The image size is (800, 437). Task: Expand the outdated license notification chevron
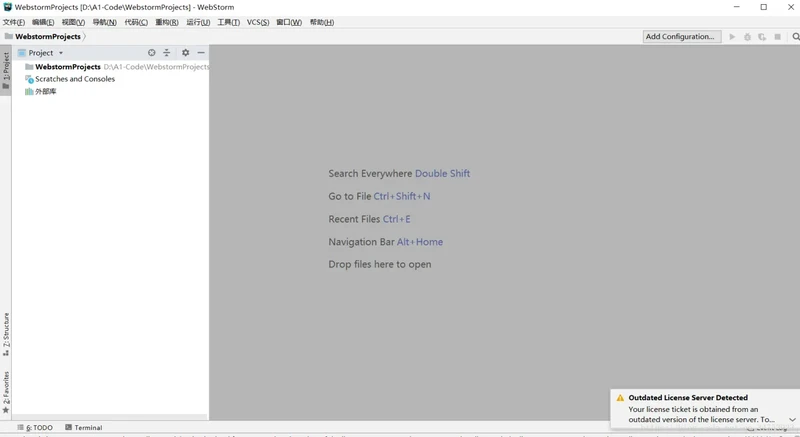pos(792,420)
